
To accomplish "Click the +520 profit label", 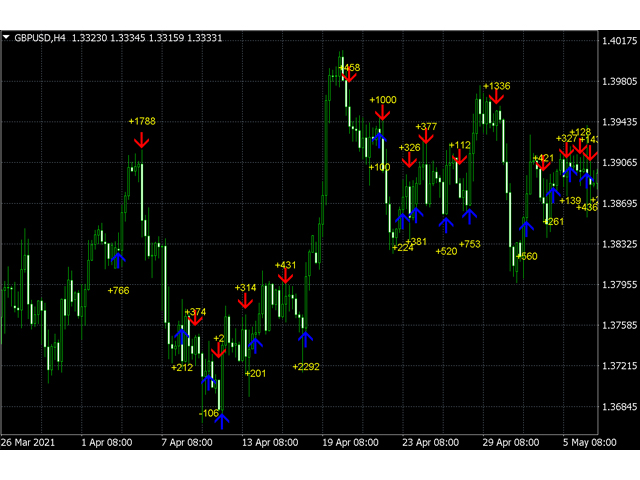I will coord(447,251).
